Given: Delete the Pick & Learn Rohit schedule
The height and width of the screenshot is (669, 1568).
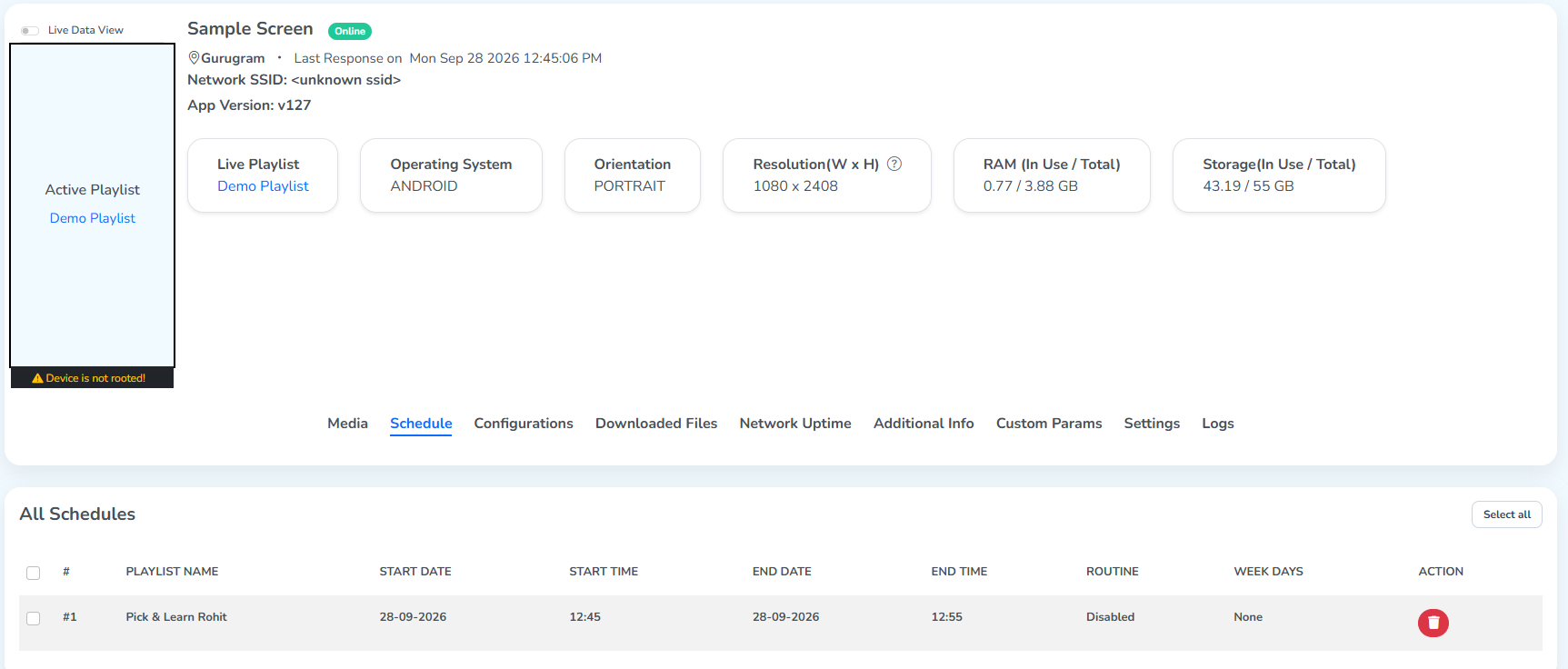Looking at the screenshot, I should [1433, 623].
